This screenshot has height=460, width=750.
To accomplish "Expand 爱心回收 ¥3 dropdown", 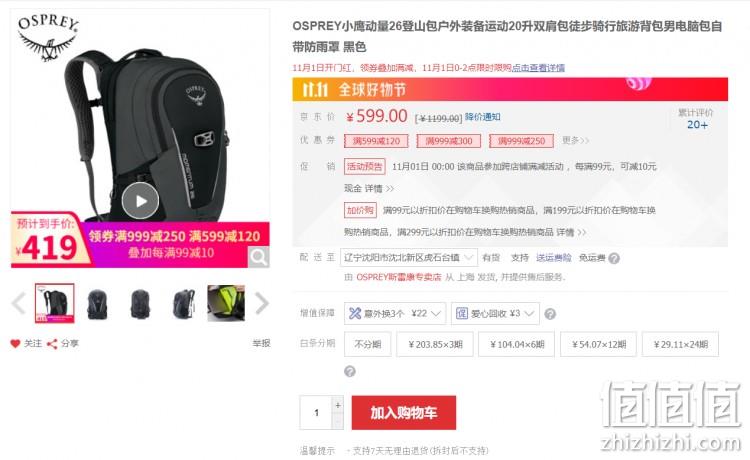I will click(x=495, y=314).
